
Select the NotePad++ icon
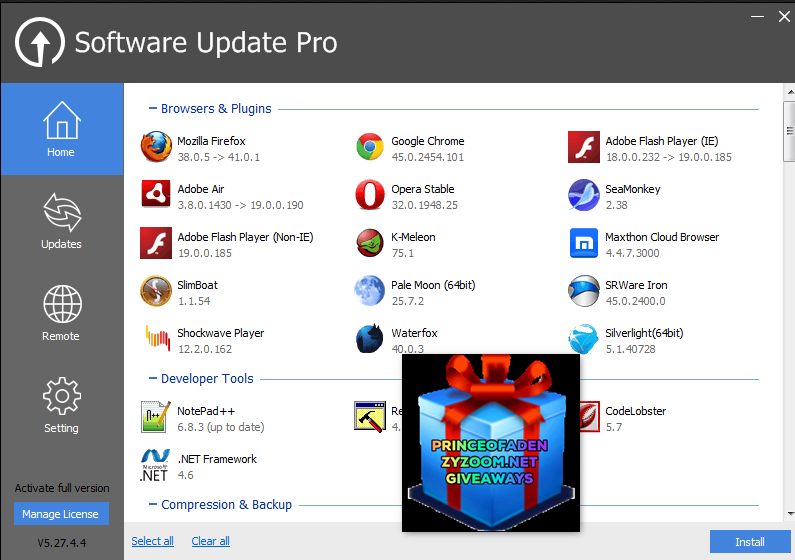tap(156, 417)
